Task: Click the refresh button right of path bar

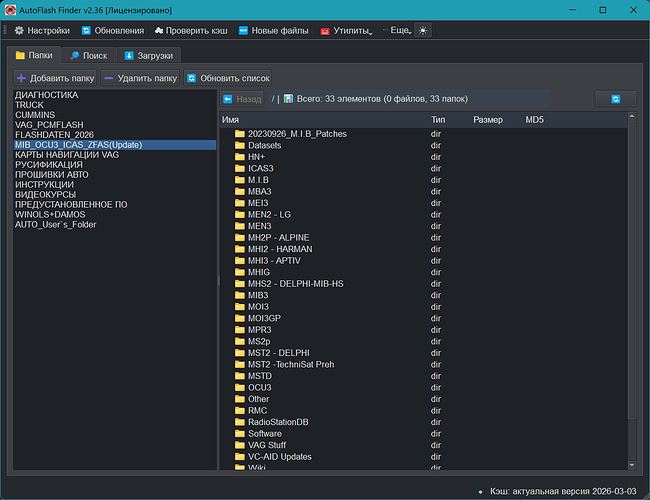Action: [615, 99]
